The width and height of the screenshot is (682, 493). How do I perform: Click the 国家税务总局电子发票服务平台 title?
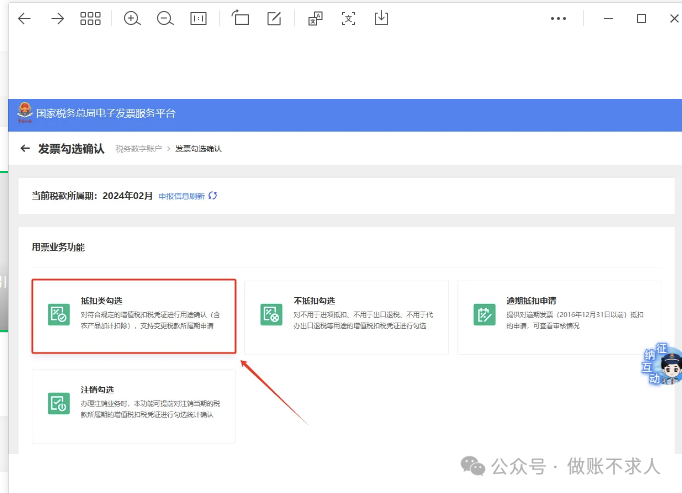point(106,114)
